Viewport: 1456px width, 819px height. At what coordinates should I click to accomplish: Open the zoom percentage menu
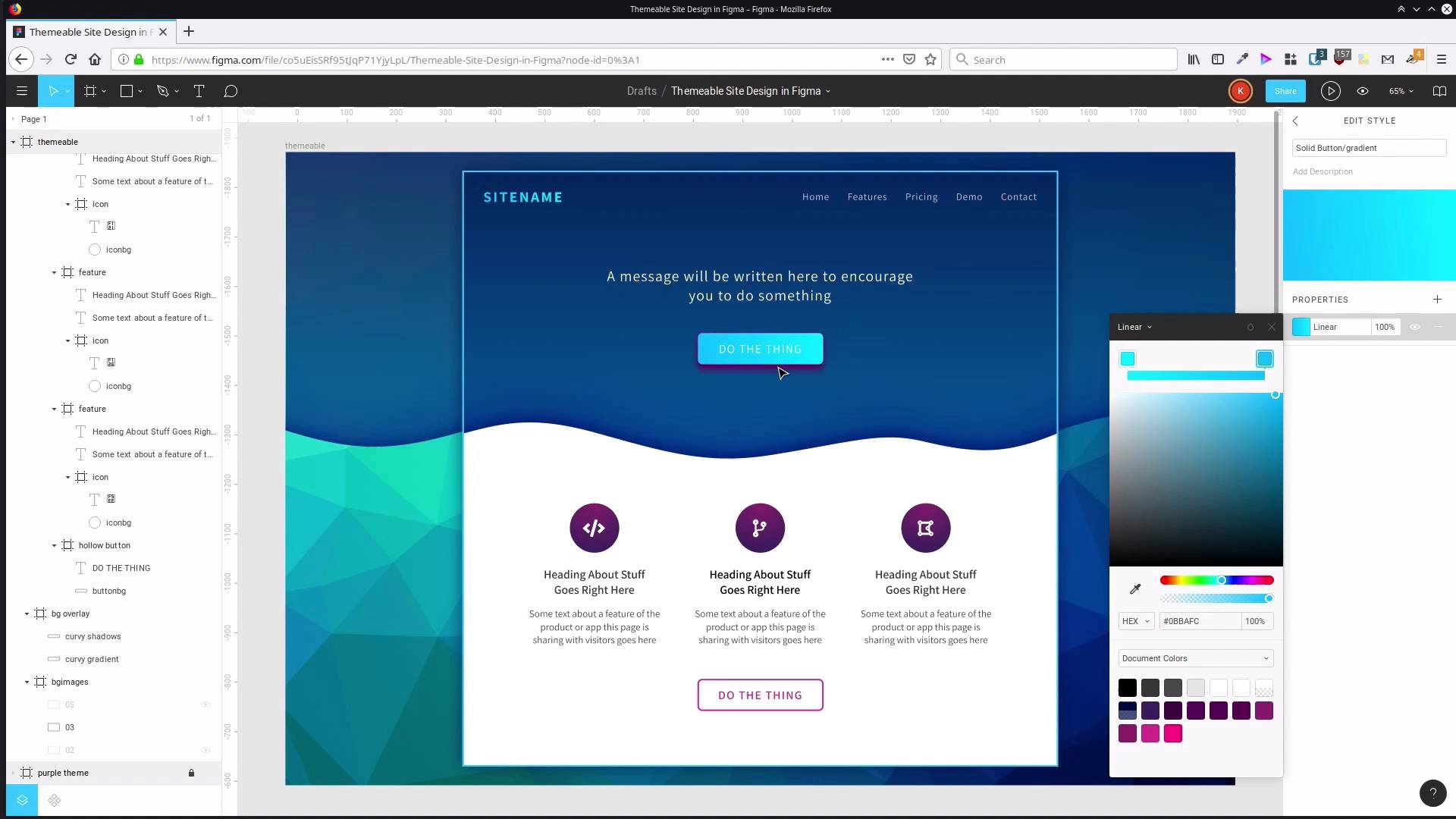[1401, 91]
